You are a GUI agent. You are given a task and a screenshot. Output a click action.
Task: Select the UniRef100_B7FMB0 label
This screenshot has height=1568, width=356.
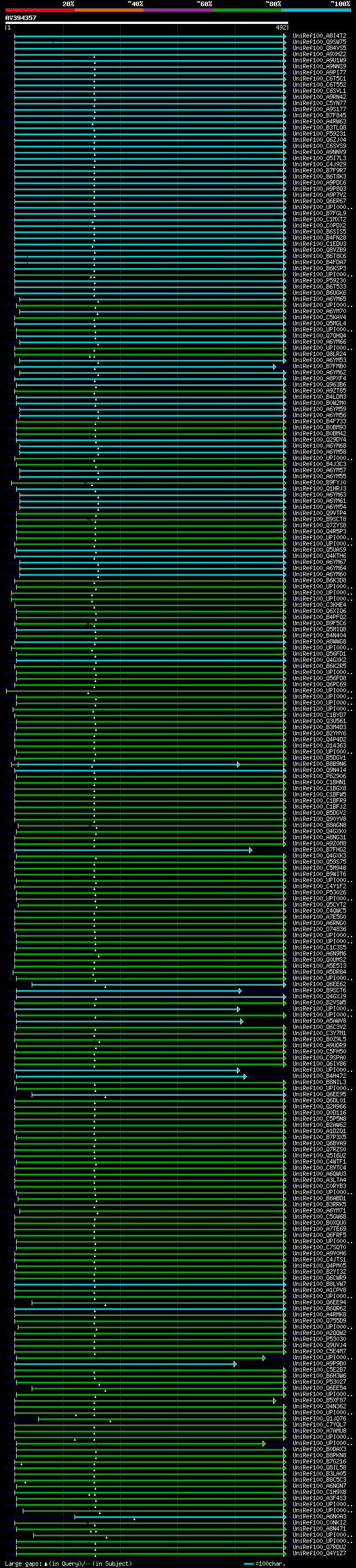click(319, 366)
